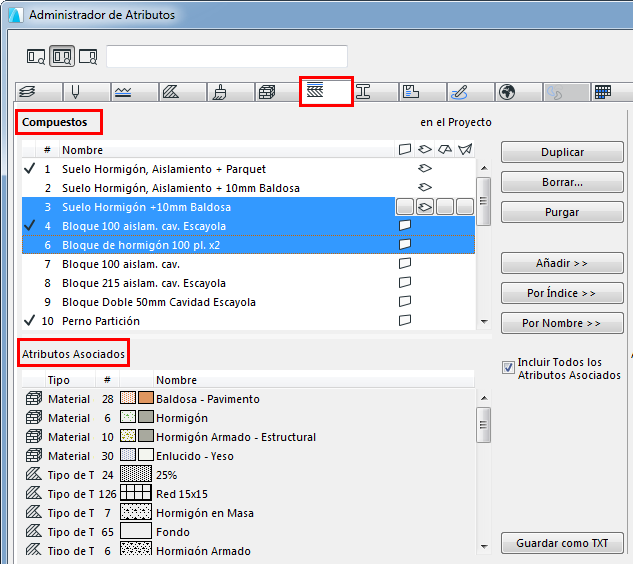The width and height of the screenshot is (633, 564).
Task: Open the Pens attribute tab
Action: (x=86, y=92)
